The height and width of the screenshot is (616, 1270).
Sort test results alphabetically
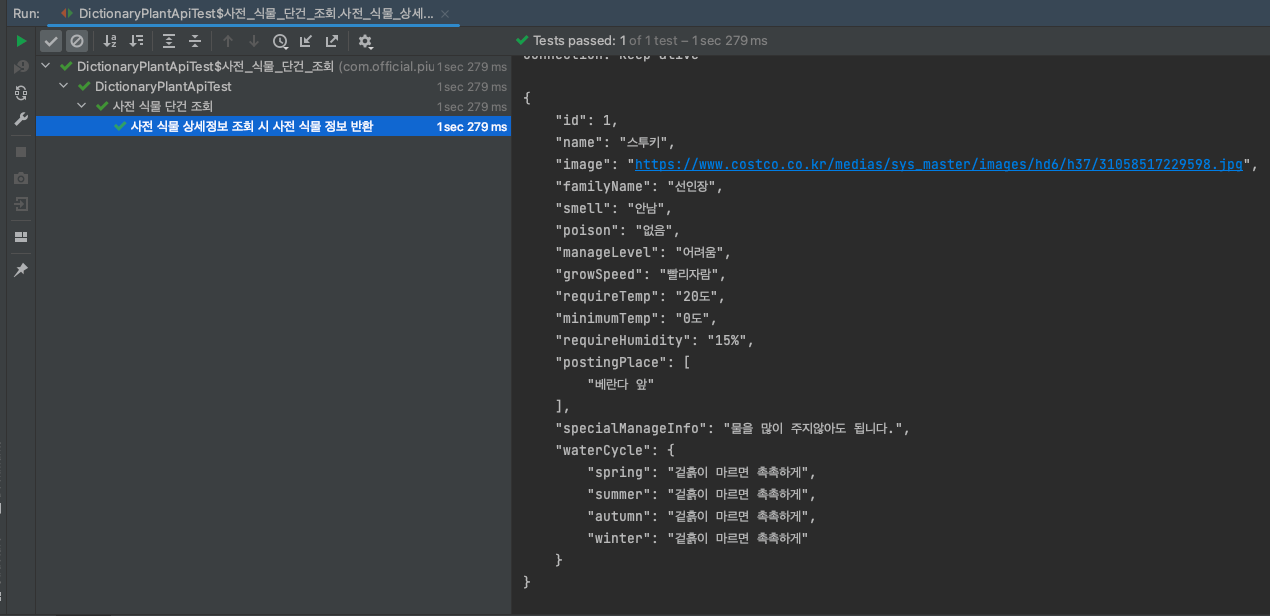coord(111,41)
